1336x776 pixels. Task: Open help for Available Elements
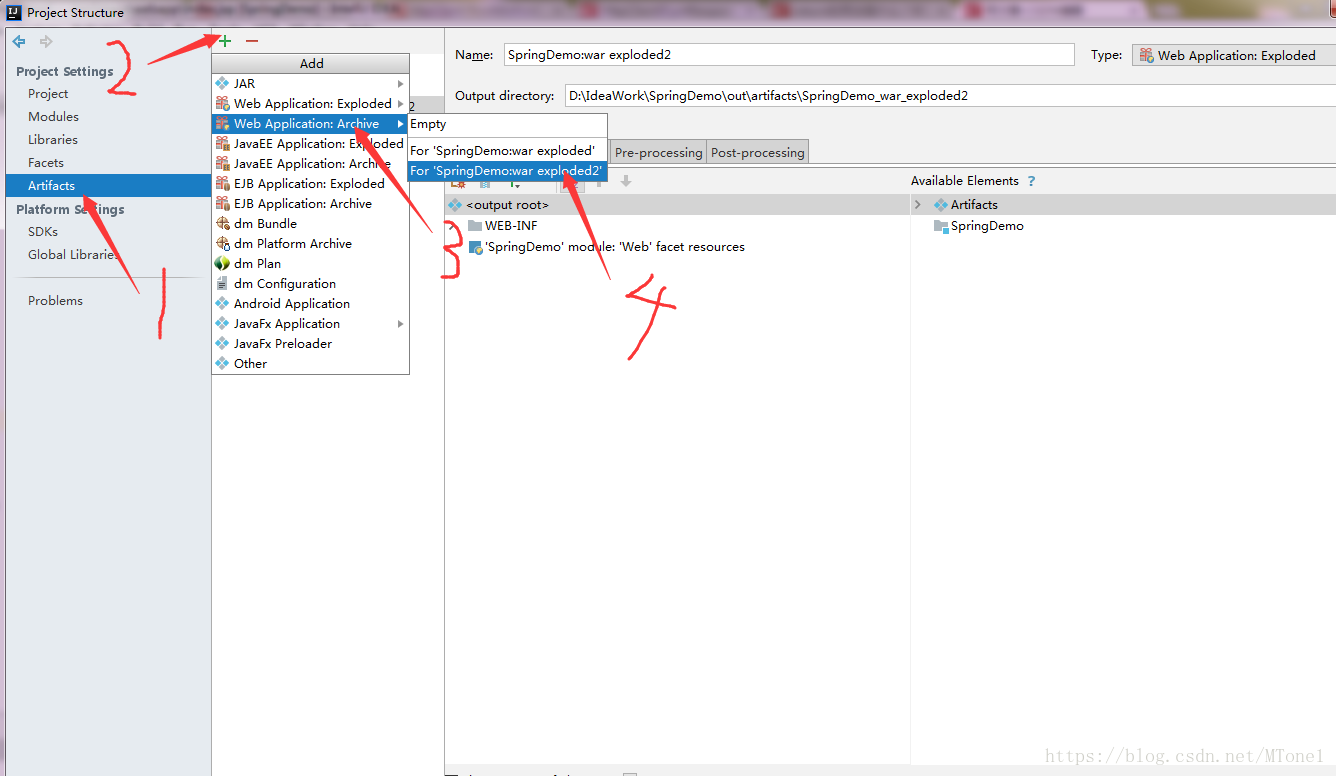tap(1031, 181)
